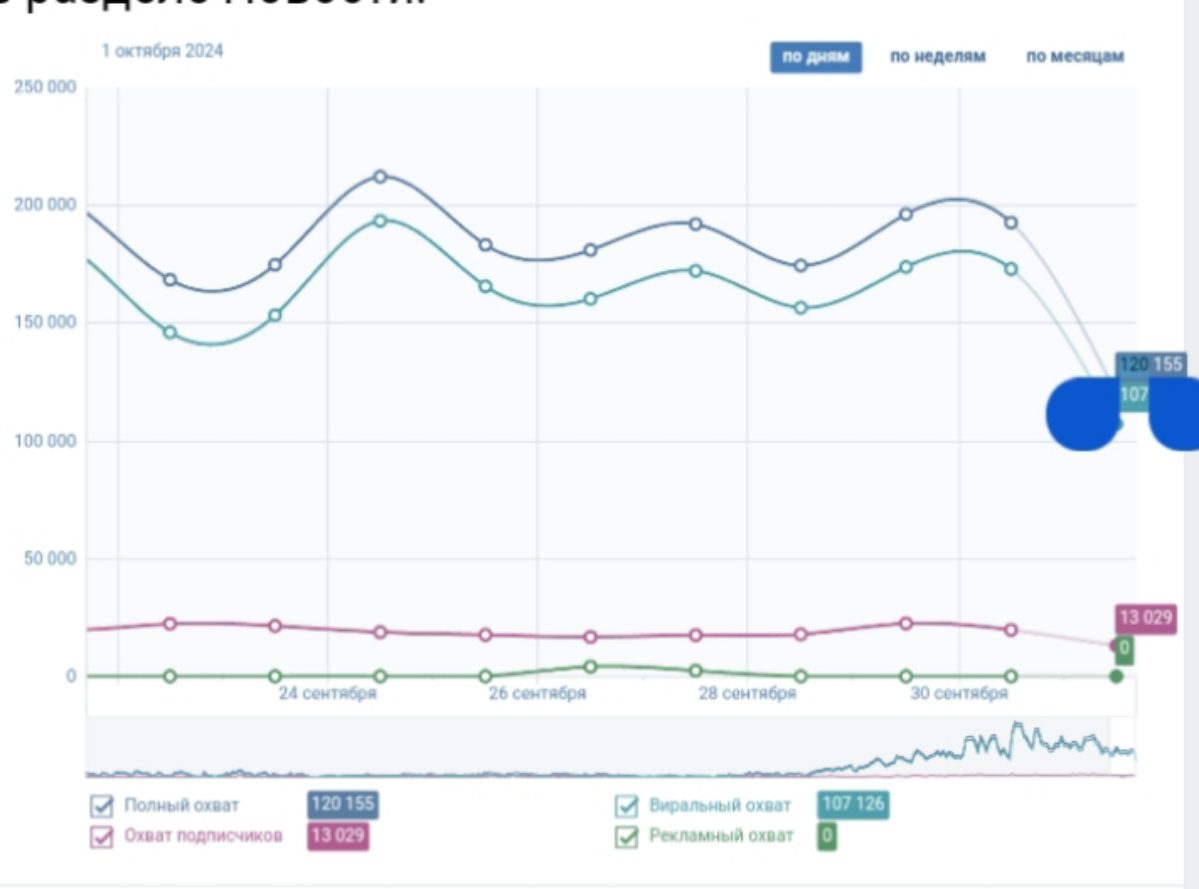Click the '30 сентября' axis label
The image size is (1199, 889).
pos(959,694)
